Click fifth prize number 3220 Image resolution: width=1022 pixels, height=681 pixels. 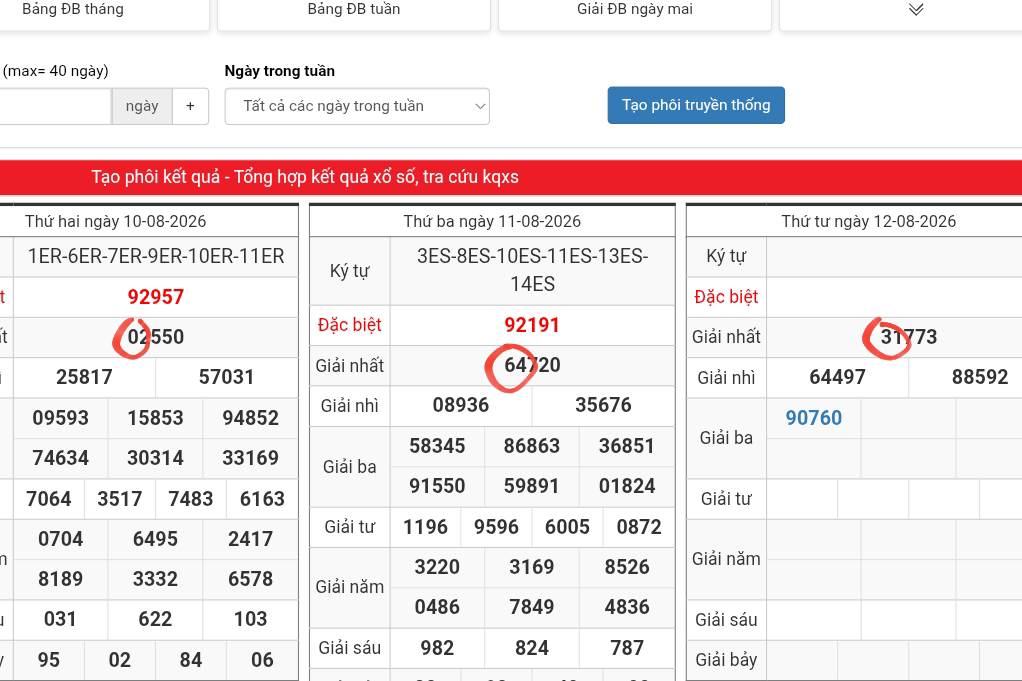[x=437, y=568]
